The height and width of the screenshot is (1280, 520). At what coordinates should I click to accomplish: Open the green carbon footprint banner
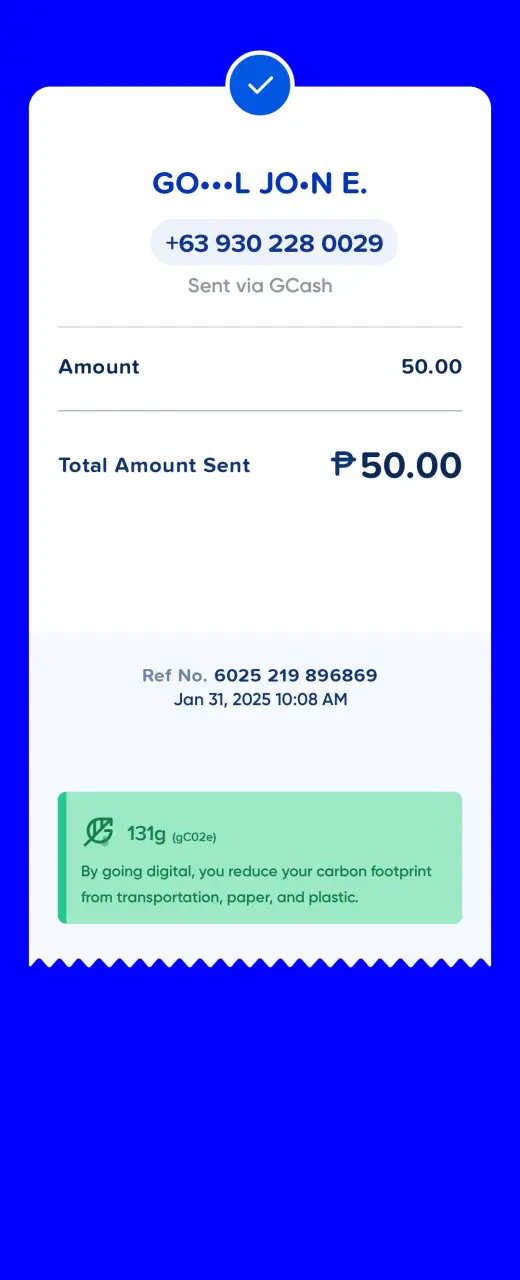click(260, 858)
